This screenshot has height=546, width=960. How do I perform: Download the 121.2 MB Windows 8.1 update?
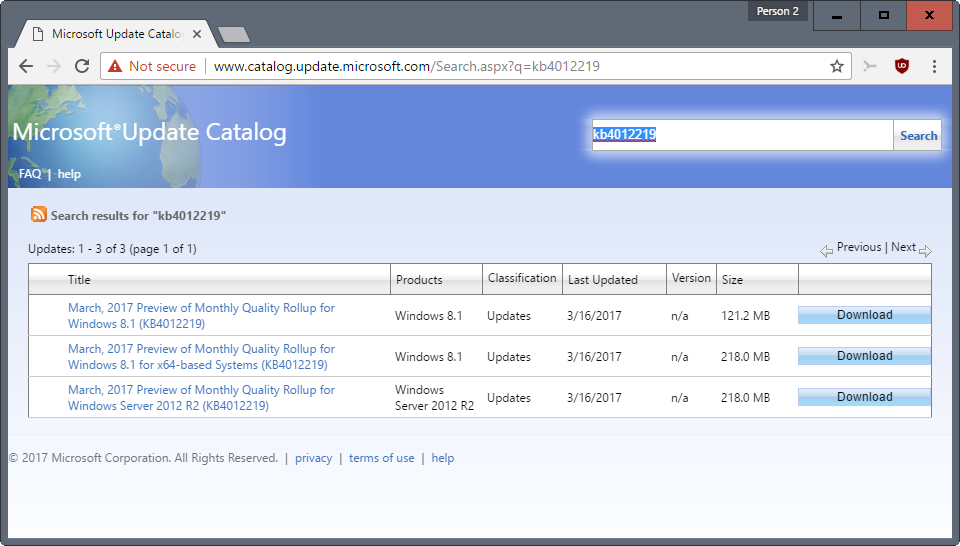864,315
